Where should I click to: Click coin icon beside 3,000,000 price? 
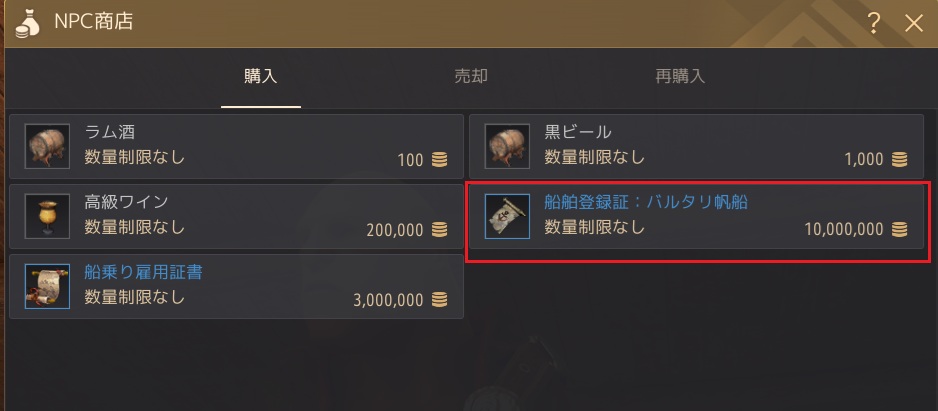coord(440,299)
